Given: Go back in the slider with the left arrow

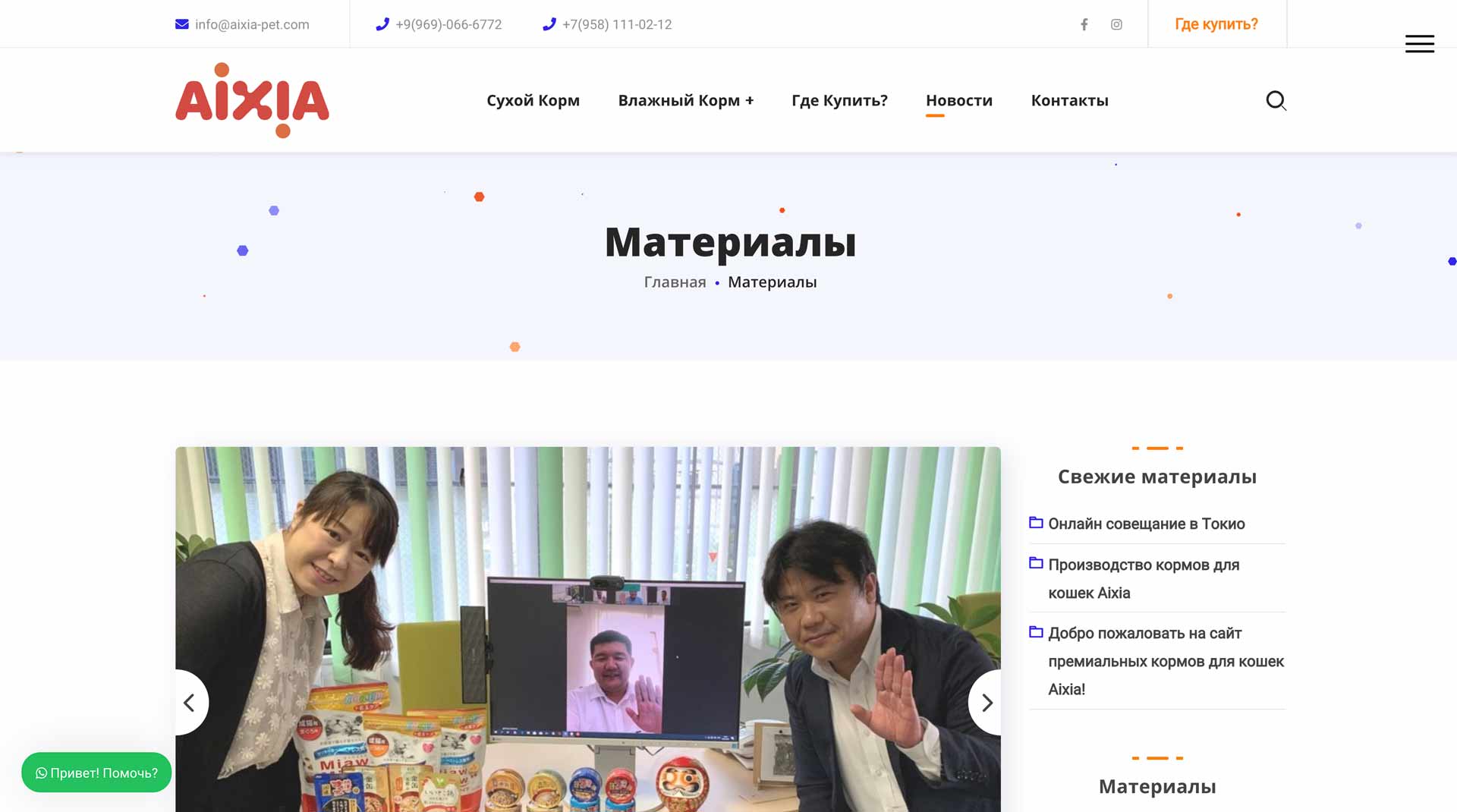Looking at the screenshot, I should point(189,703).
